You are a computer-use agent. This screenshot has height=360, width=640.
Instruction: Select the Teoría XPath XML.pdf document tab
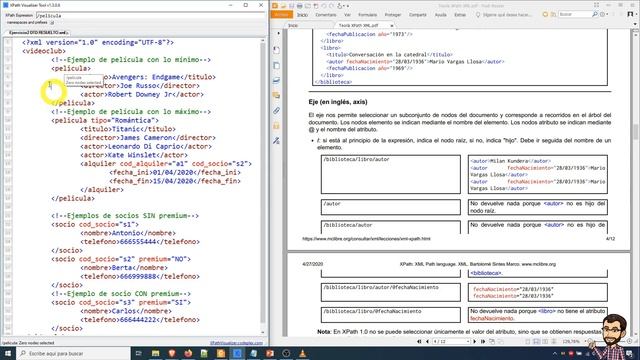click(358, 25)
